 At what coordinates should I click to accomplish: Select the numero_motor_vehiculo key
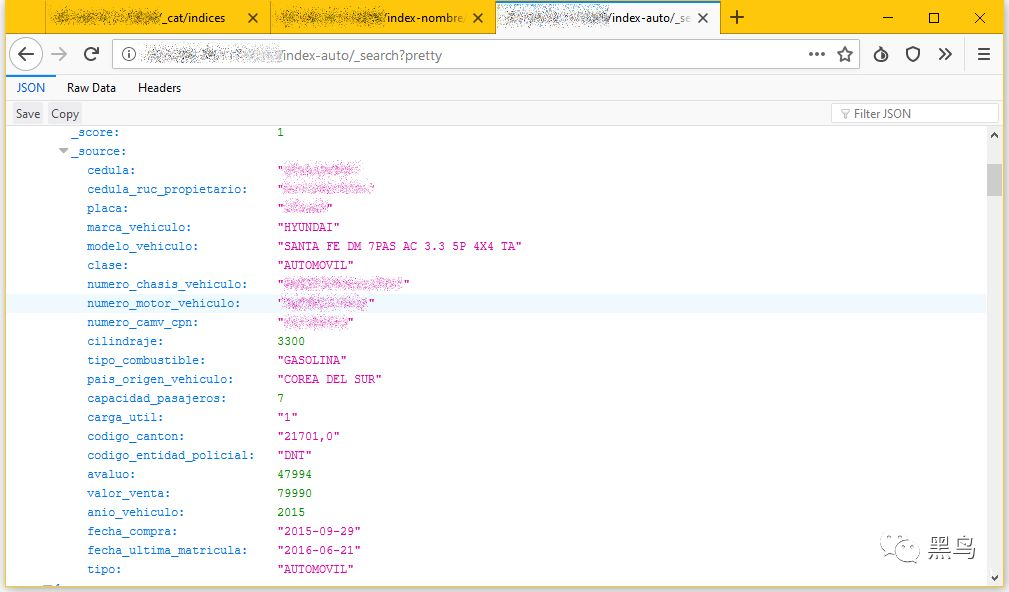(x=163, y=303)
